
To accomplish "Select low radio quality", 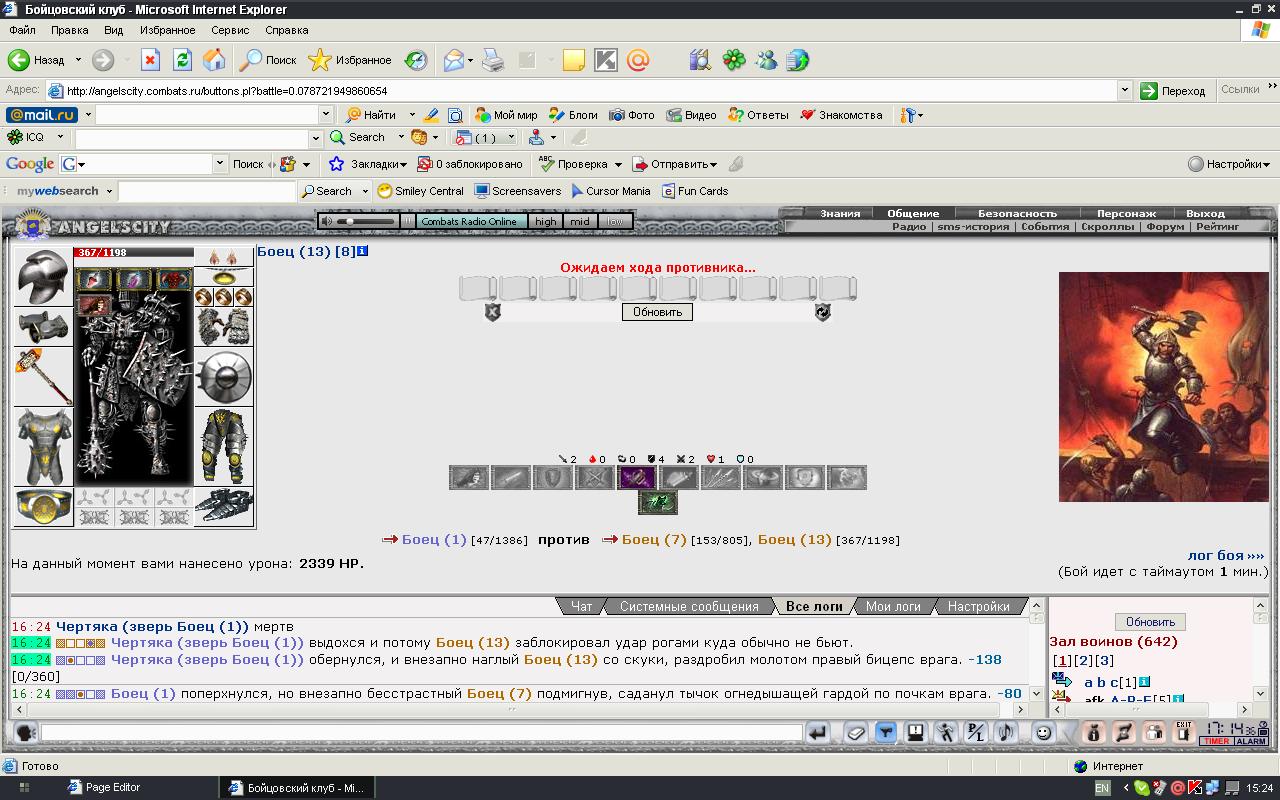I will [x=615, y=221].
